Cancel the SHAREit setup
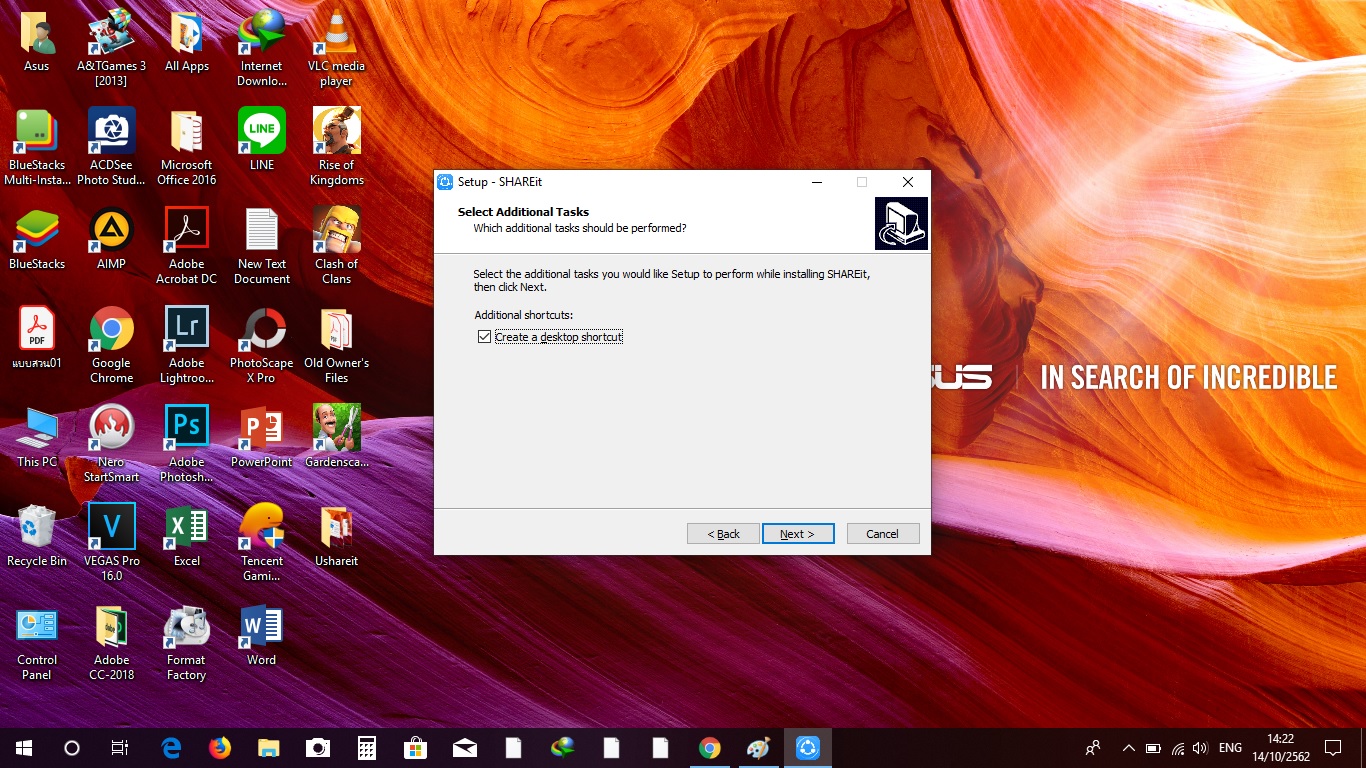The image size is (1366, 768). tap(883, 534)
